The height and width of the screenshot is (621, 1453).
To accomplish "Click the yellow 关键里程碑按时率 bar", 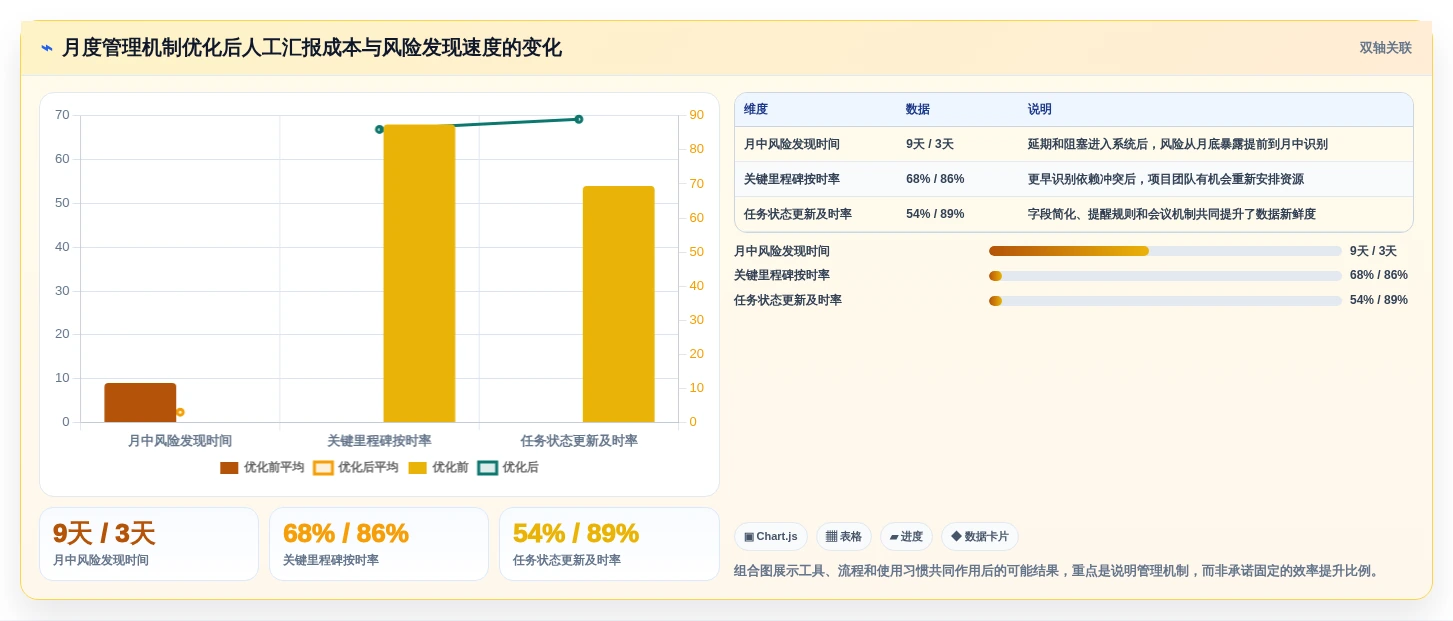I will (x=419, y=273).
